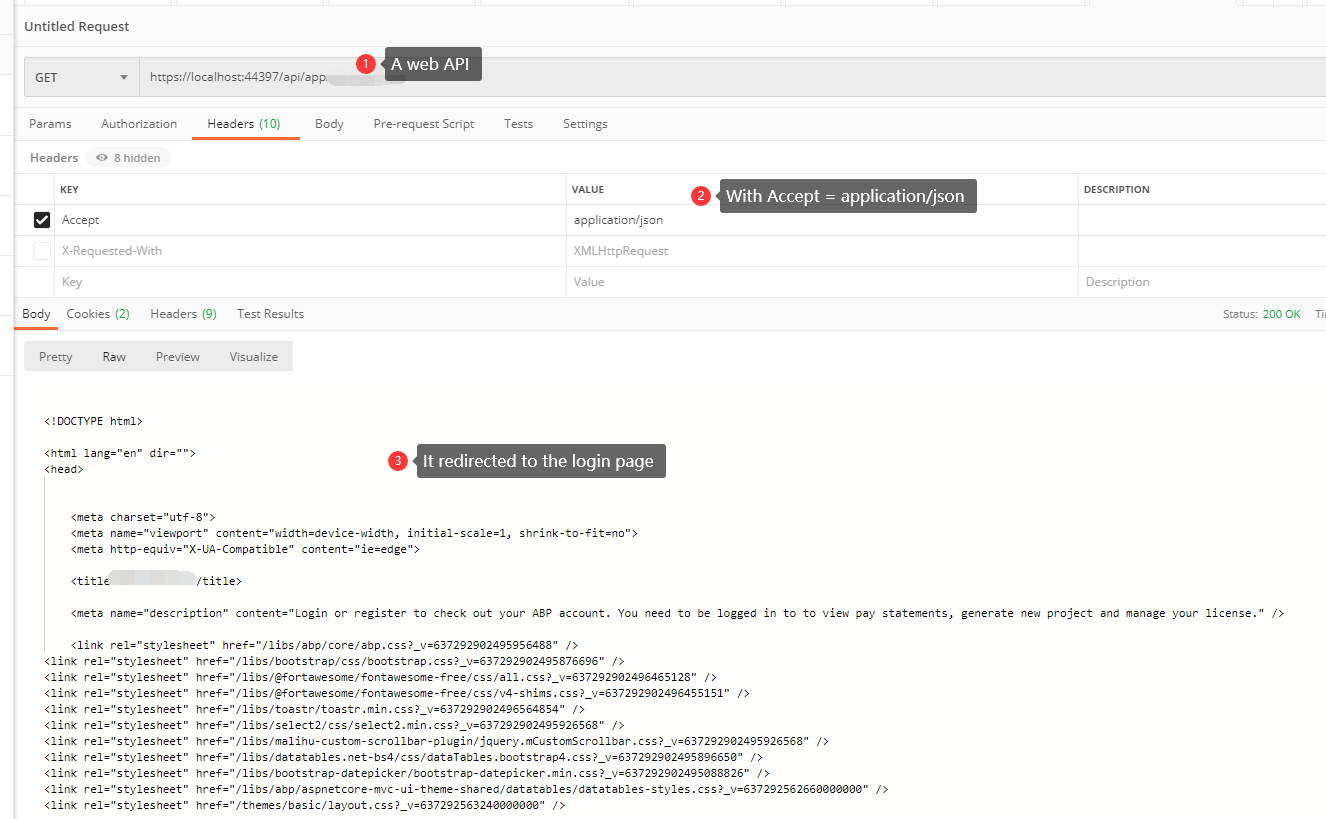1326x819 pixels.
Task: Switch response view to Raw
Action: (113, 355)
